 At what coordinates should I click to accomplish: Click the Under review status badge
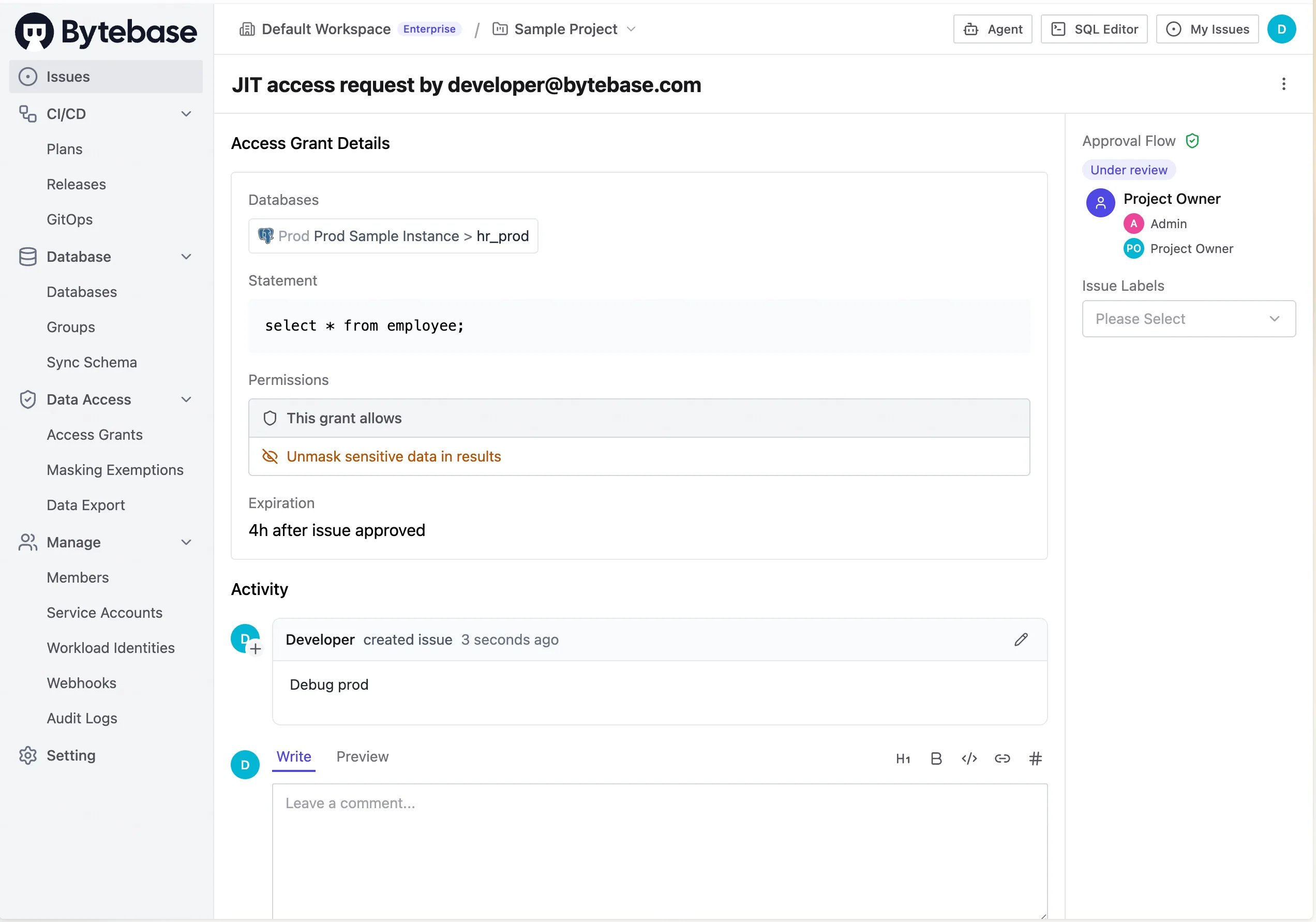1128,170
